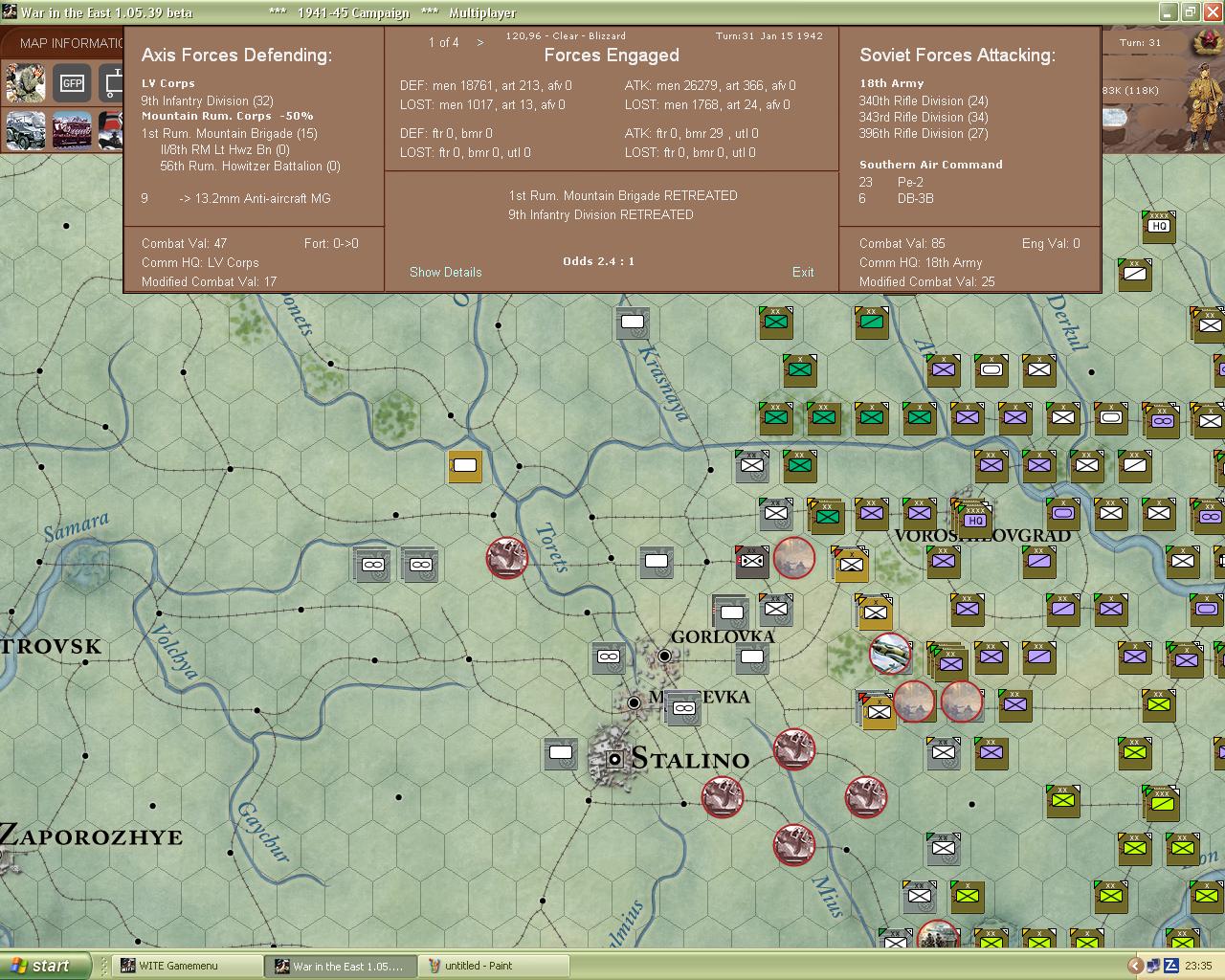This screenshot has width=1225, height=980.
Task: Click 'Comm HQ: LV Corps' line
Action: click(x=200, y=262)
